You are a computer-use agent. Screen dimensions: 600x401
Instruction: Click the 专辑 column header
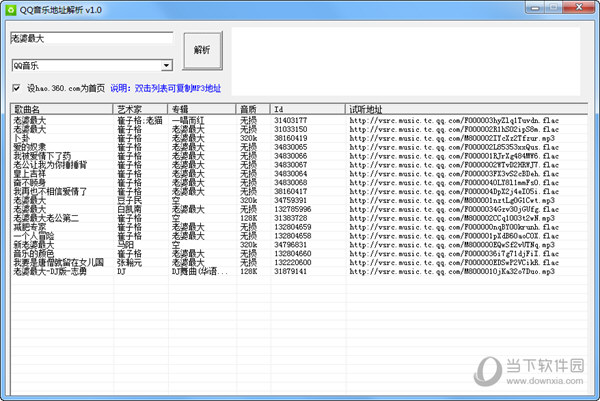(x=202, y=109)
